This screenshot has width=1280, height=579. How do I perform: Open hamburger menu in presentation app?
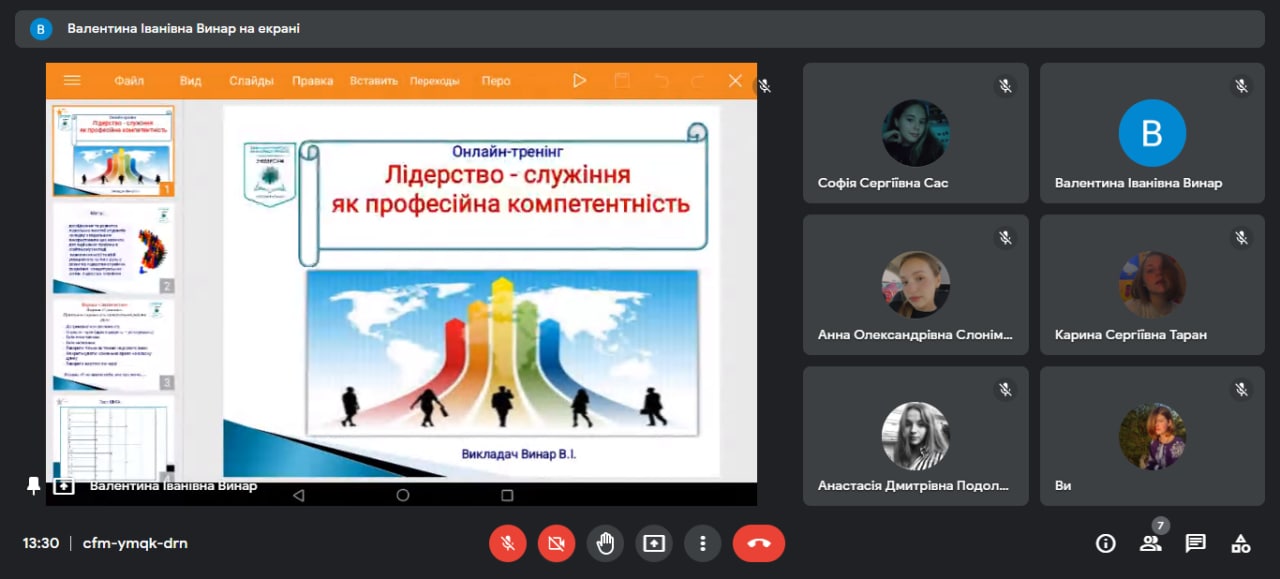(72, 81)
